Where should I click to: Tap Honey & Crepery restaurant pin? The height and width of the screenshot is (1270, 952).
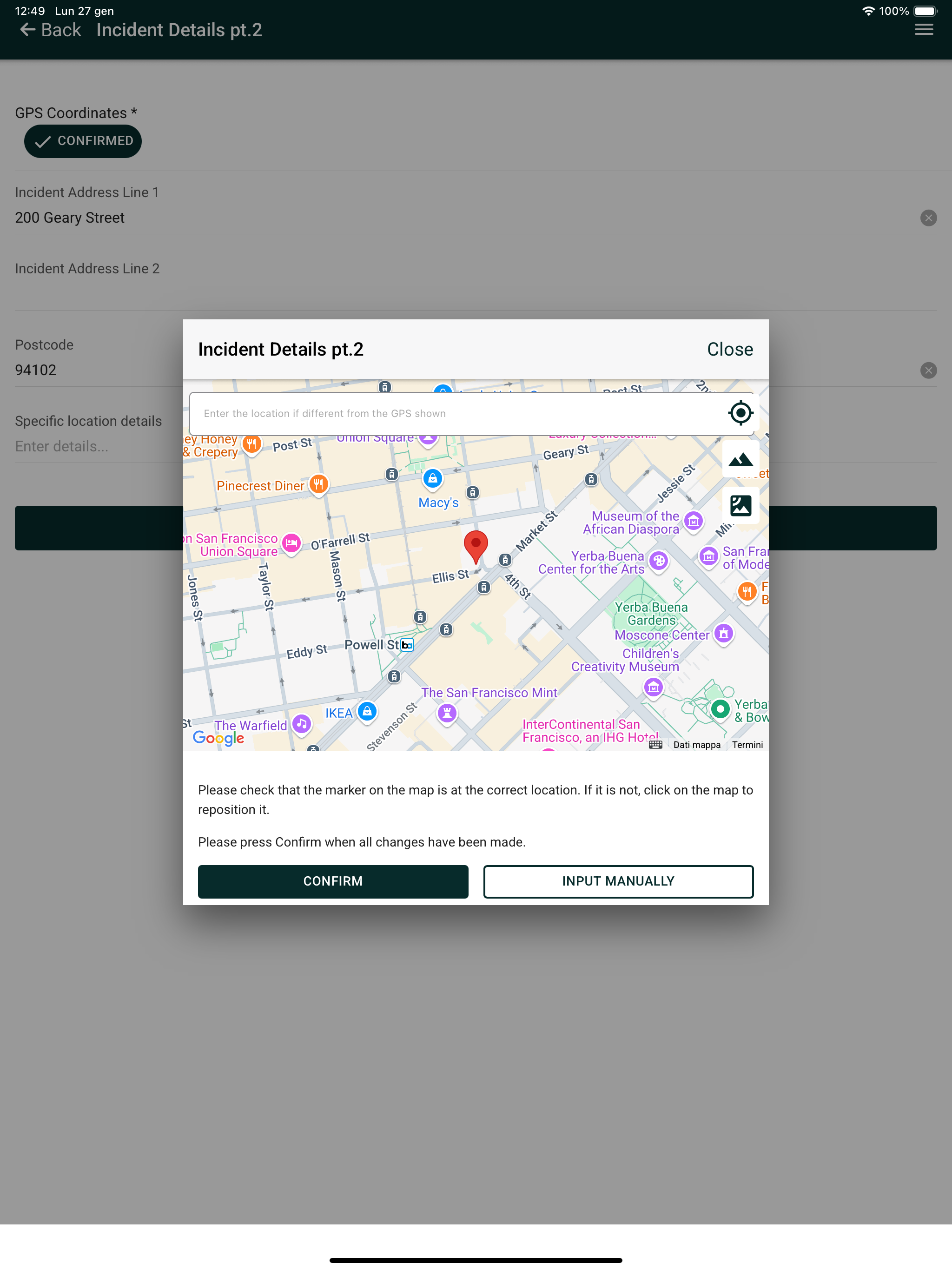[251, 444]
